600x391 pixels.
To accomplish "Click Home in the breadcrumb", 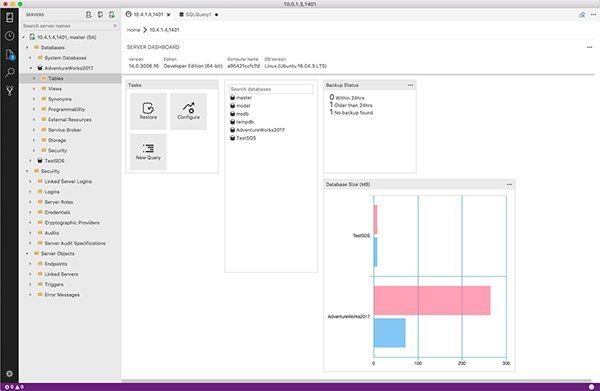I will (134, 30).
